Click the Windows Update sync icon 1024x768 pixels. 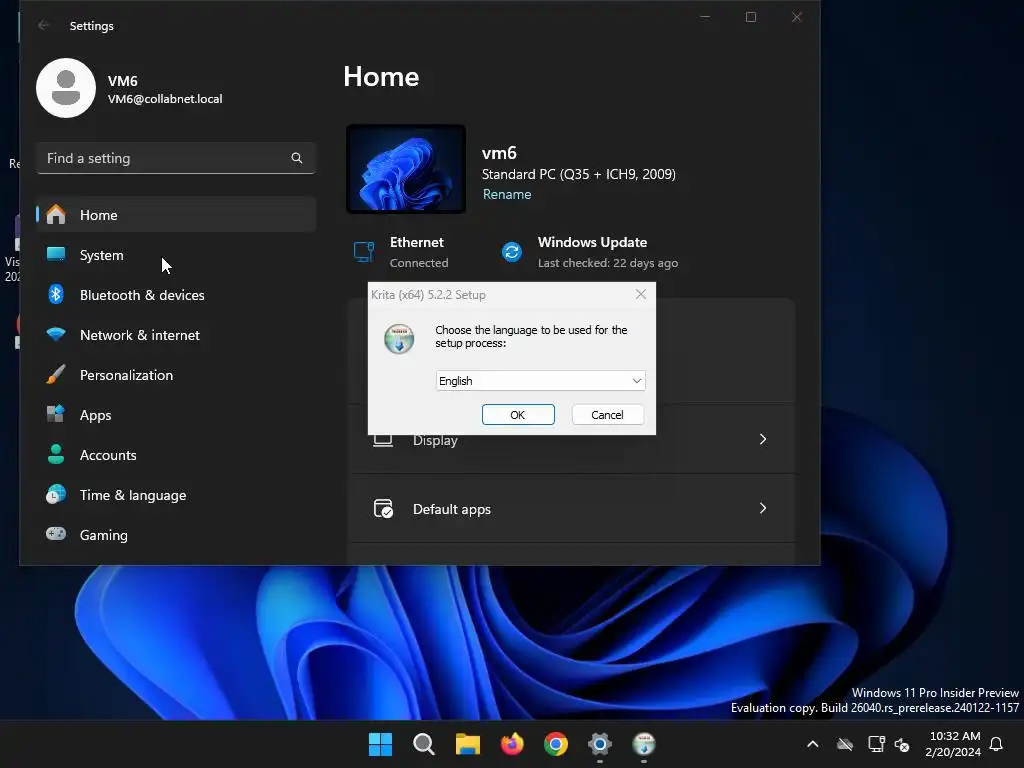[x=512, y=251]
